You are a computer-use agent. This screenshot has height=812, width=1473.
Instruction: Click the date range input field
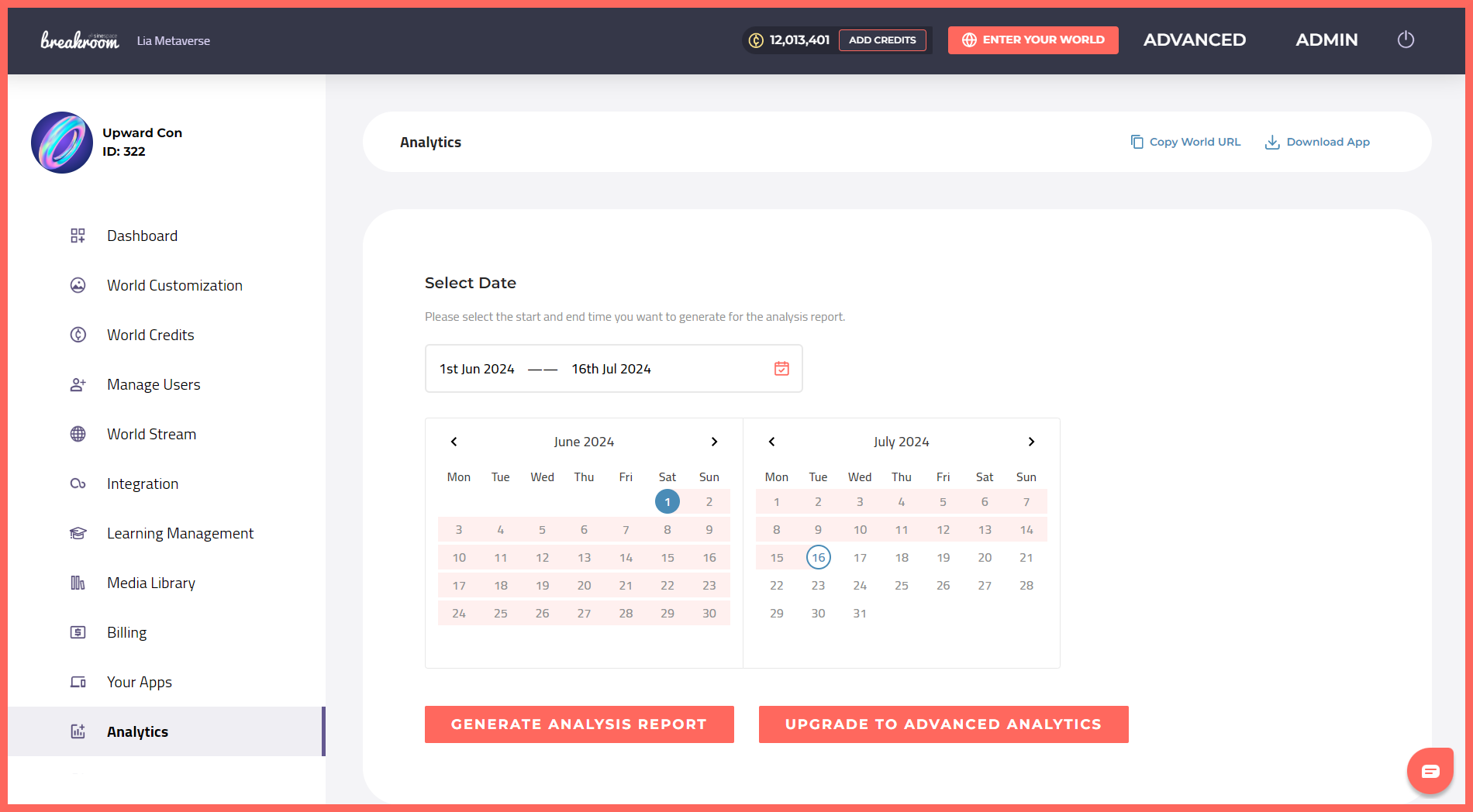(613, 369)
